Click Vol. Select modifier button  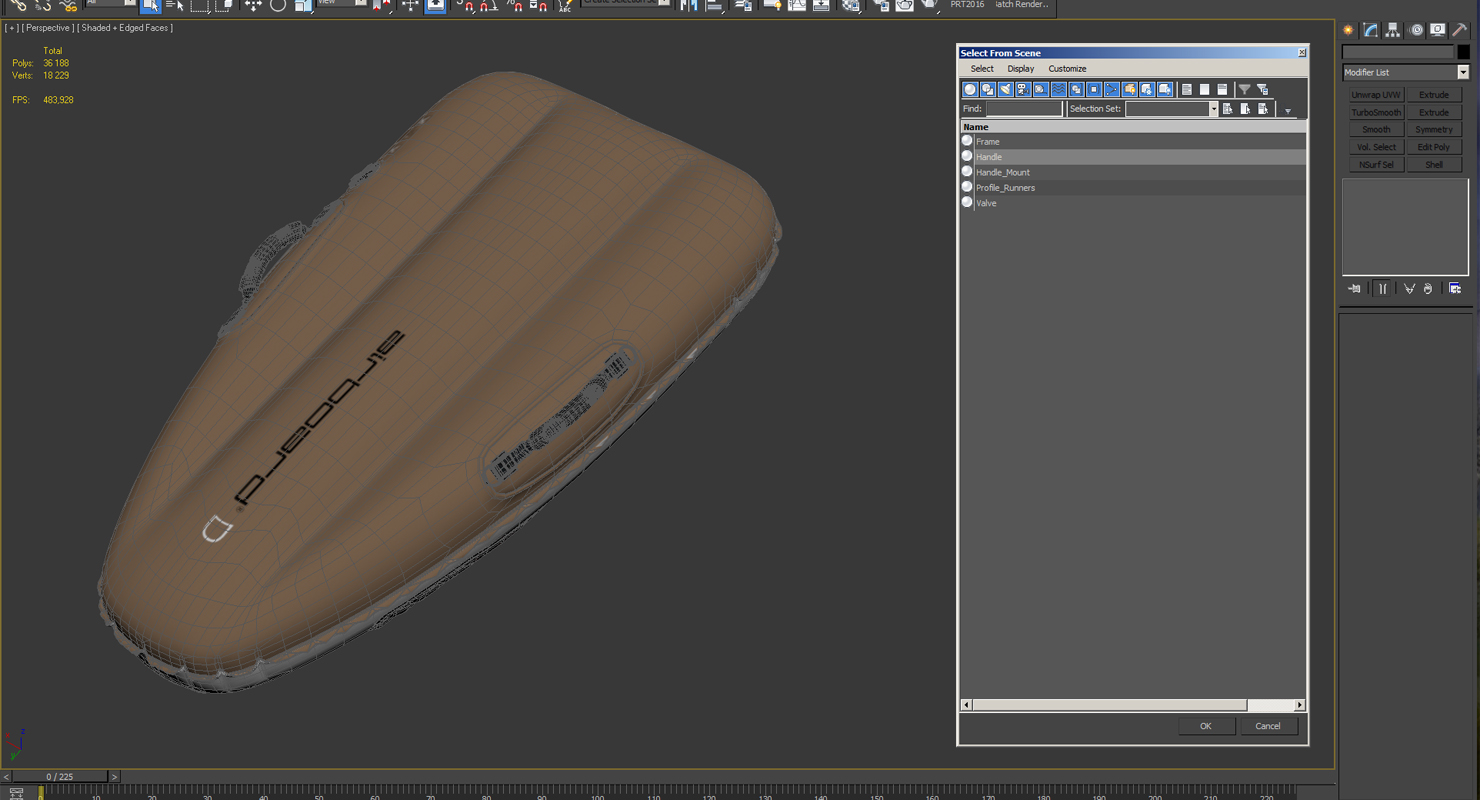[1376, 147]
